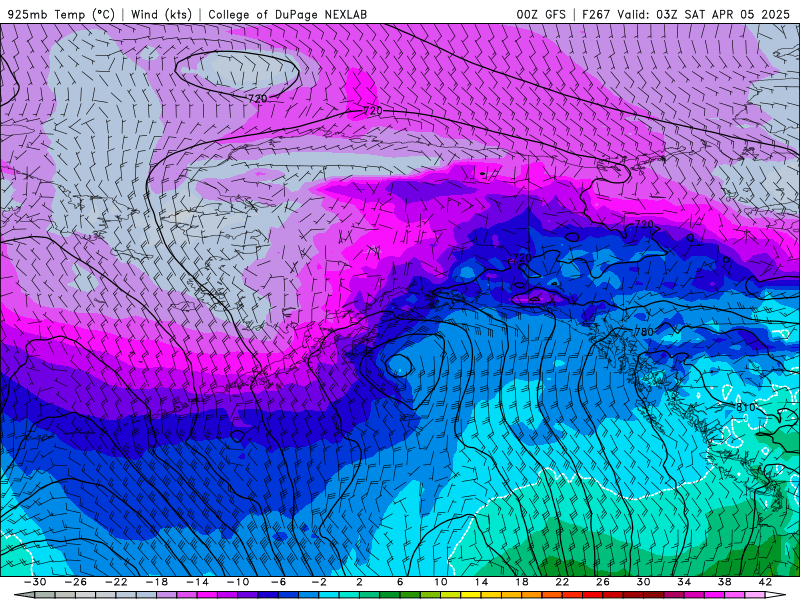
Task: Click "College of DuPage NEXLAB" header text
Action: tap(287, 14)
